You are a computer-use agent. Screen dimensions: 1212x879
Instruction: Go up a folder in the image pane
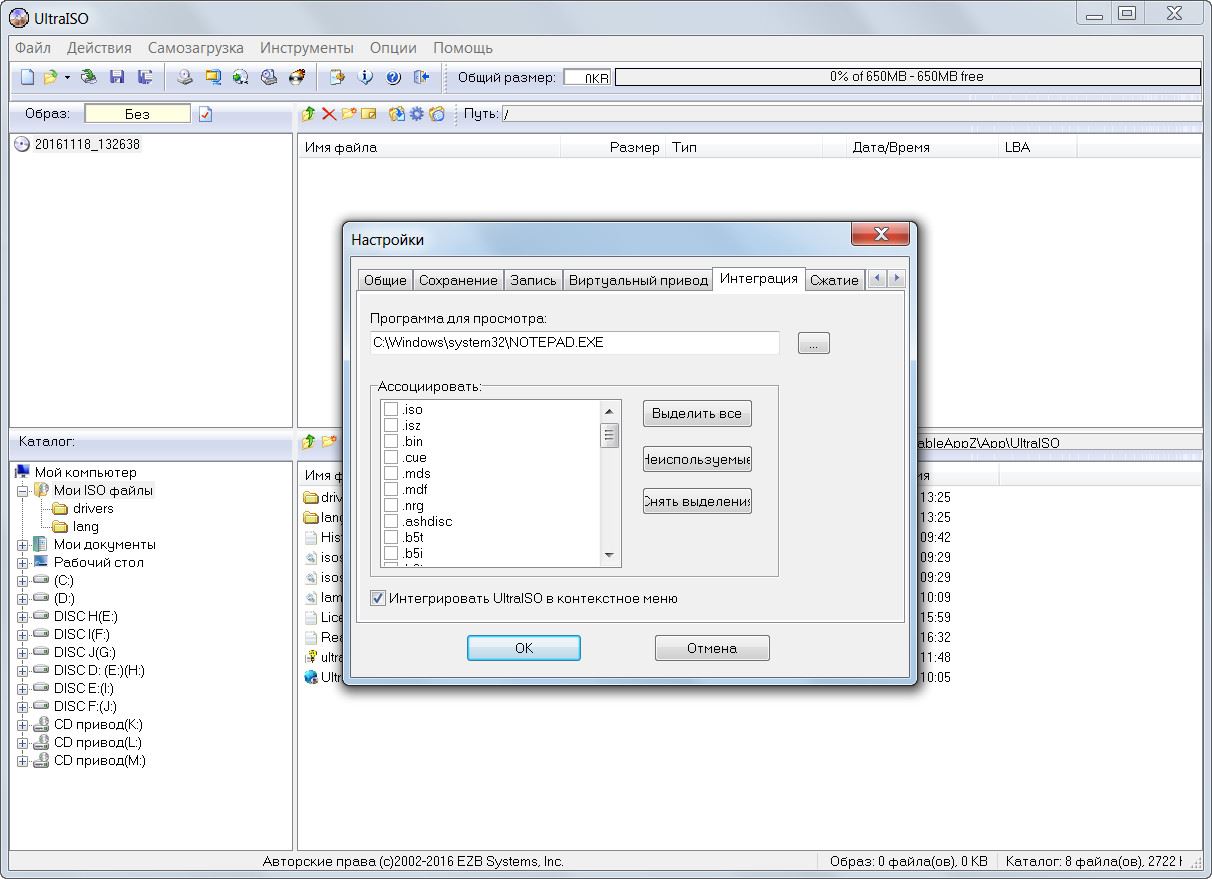tap(309, 114)
